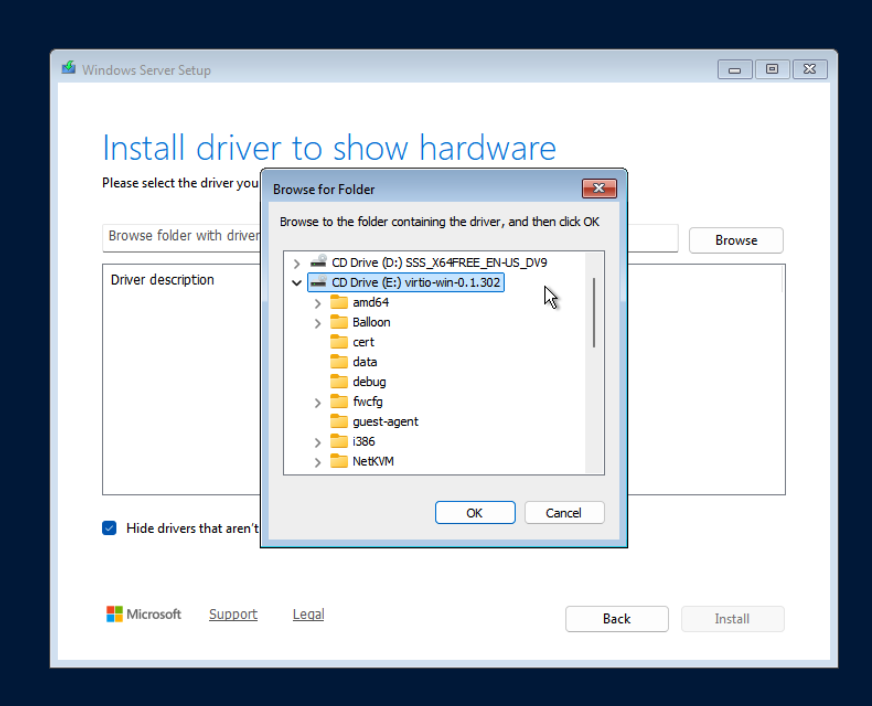This screenshot has height=706, width=872.
Task: Select the cert folder name
Action: click(363, 342)
